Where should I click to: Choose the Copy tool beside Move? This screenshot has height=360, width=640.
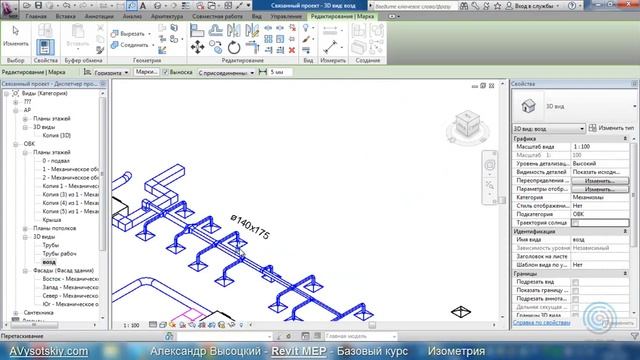[x=216, y=47]
